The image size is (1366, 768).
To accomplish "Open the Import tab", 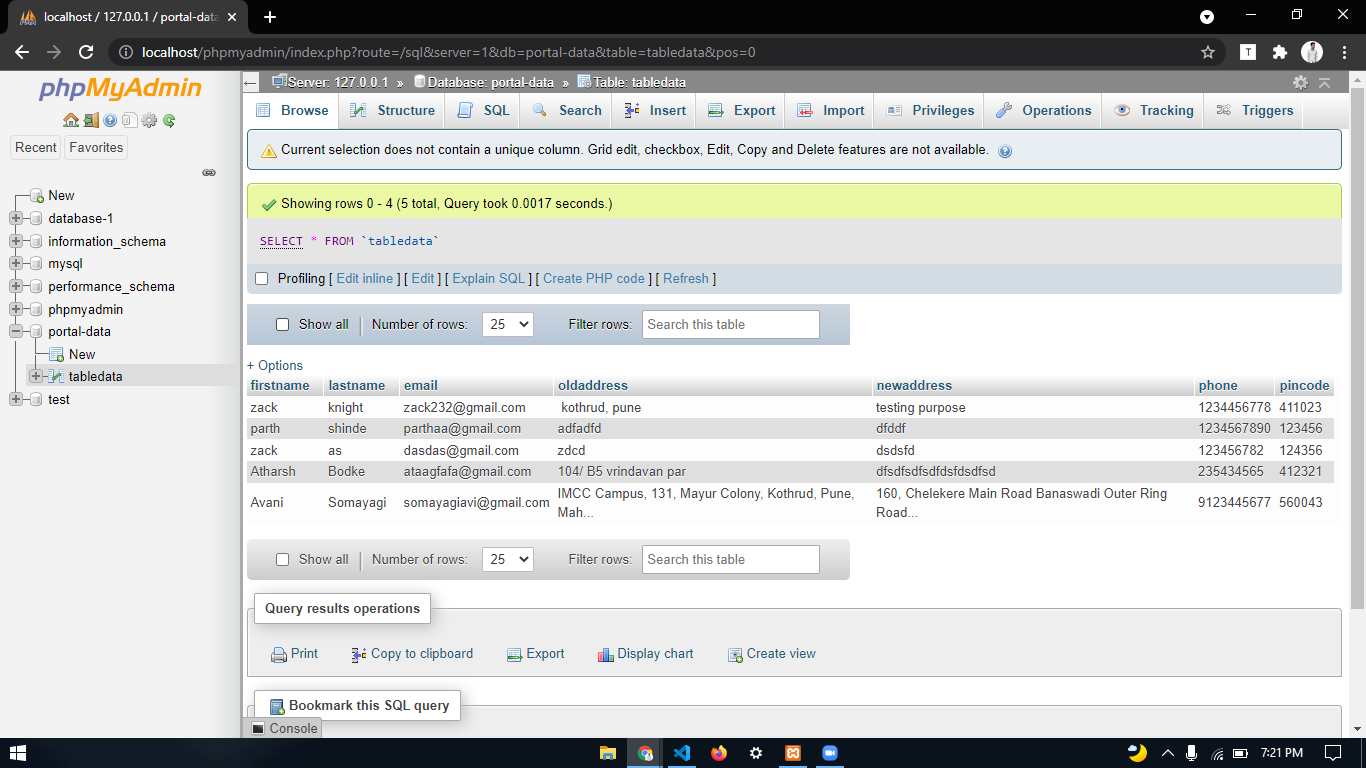I will tap(831, 111).
